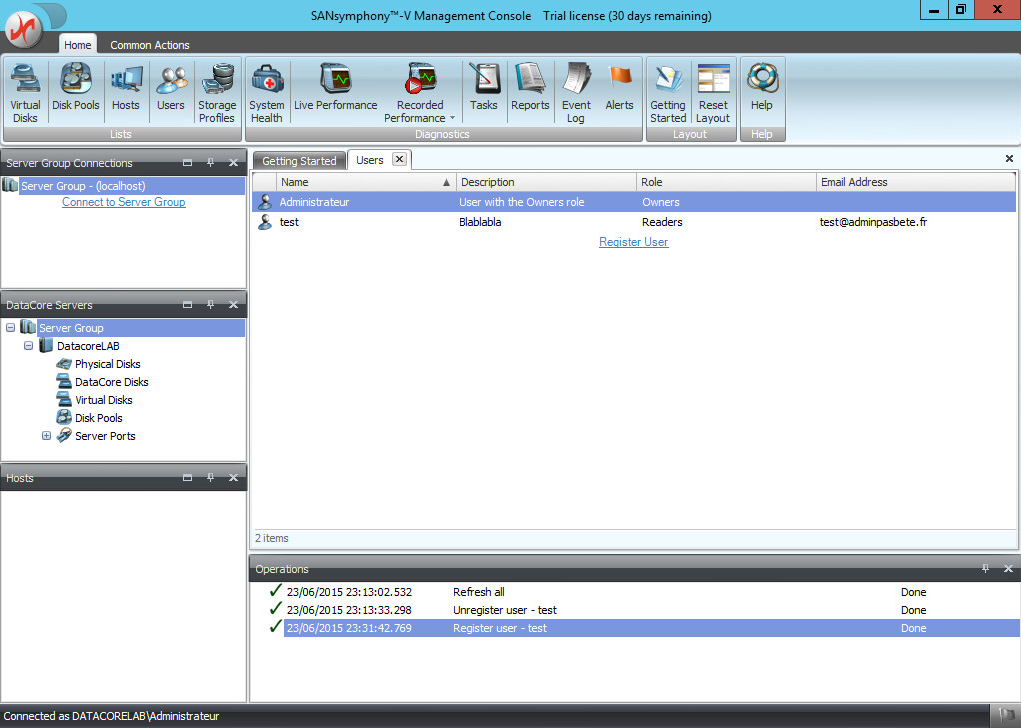Screen dimensions: 1021x728
Task: Open Disk Pools from the ribbon
Action: coord(76,87)
